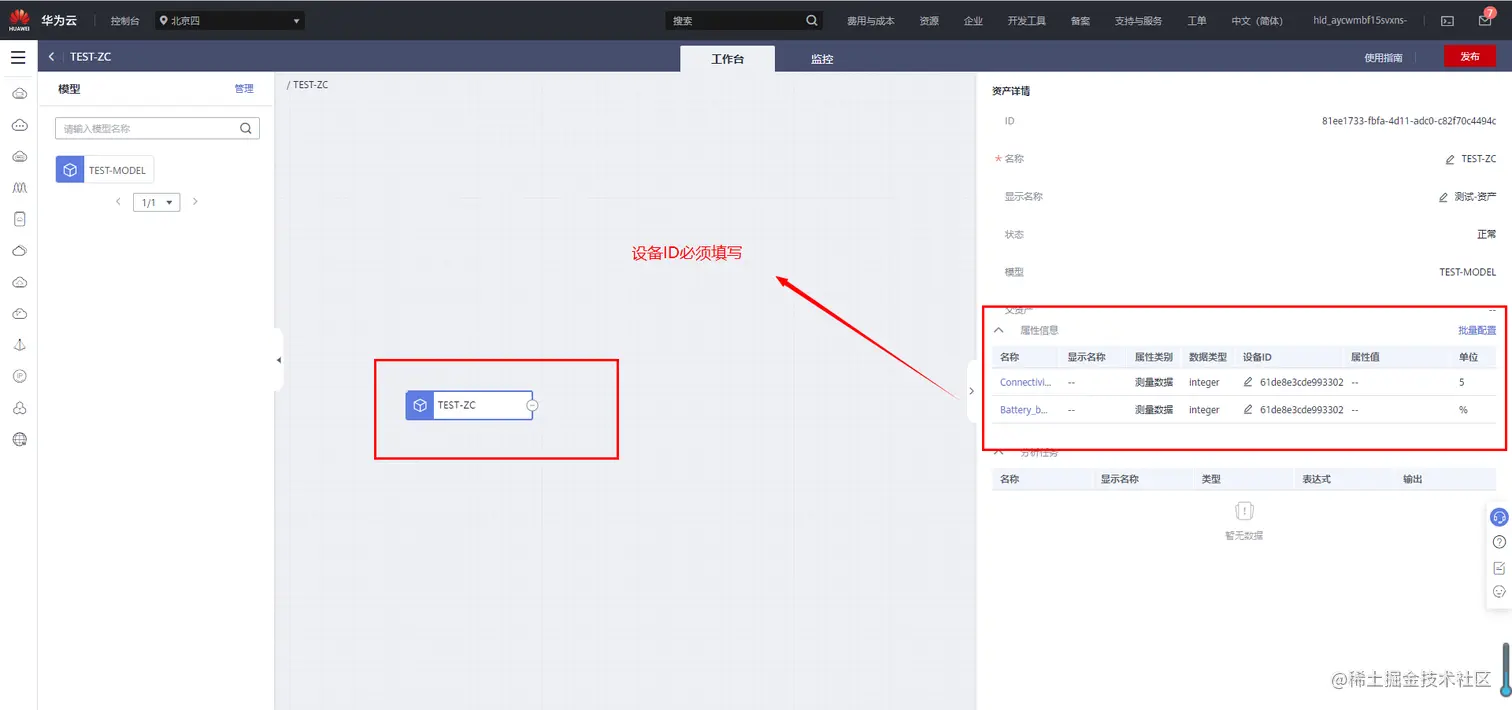Open the sidebar globe icon

coord(19,439)
